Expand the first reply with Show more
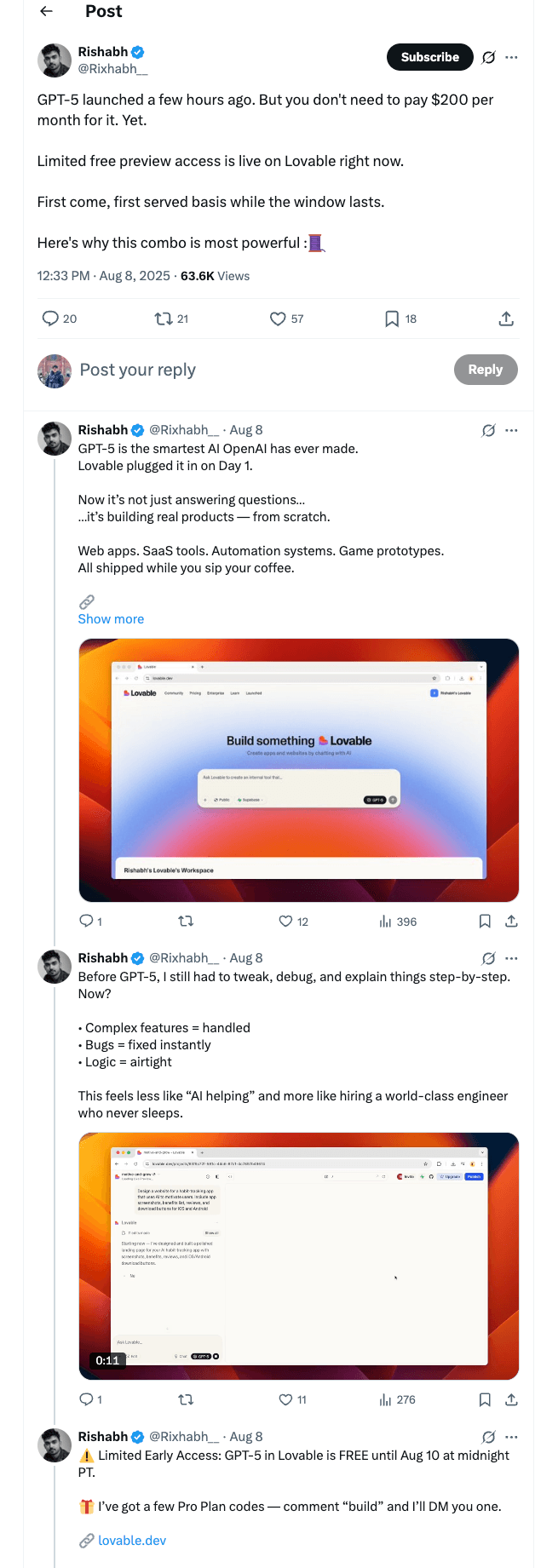The height and width of the screenshot is (1568, 535). (x=111, y=619)
